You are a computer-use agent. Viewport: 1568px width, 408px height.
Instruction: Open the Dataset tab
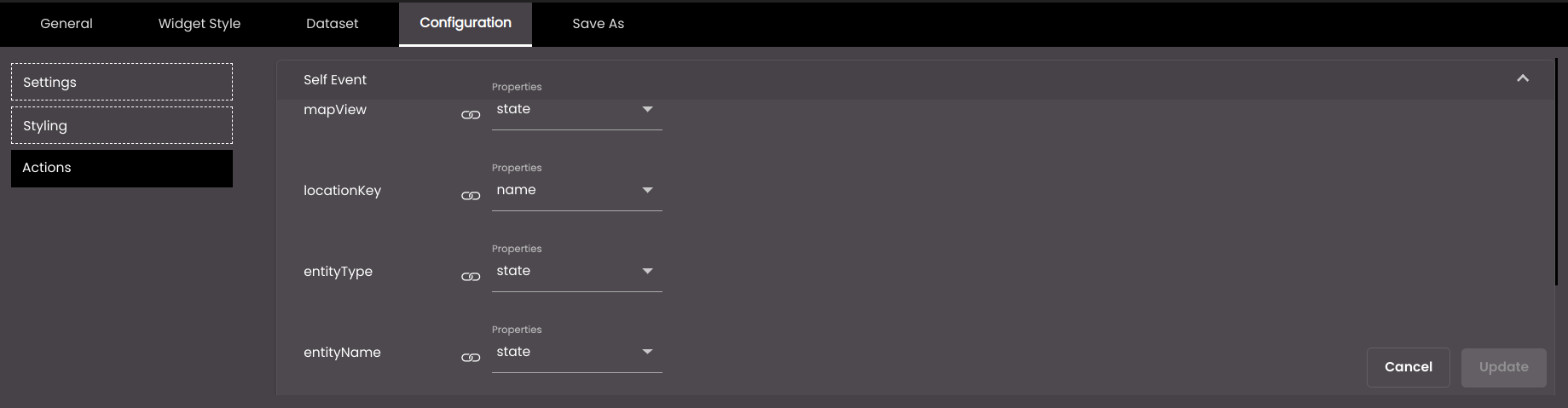(333, 24)
